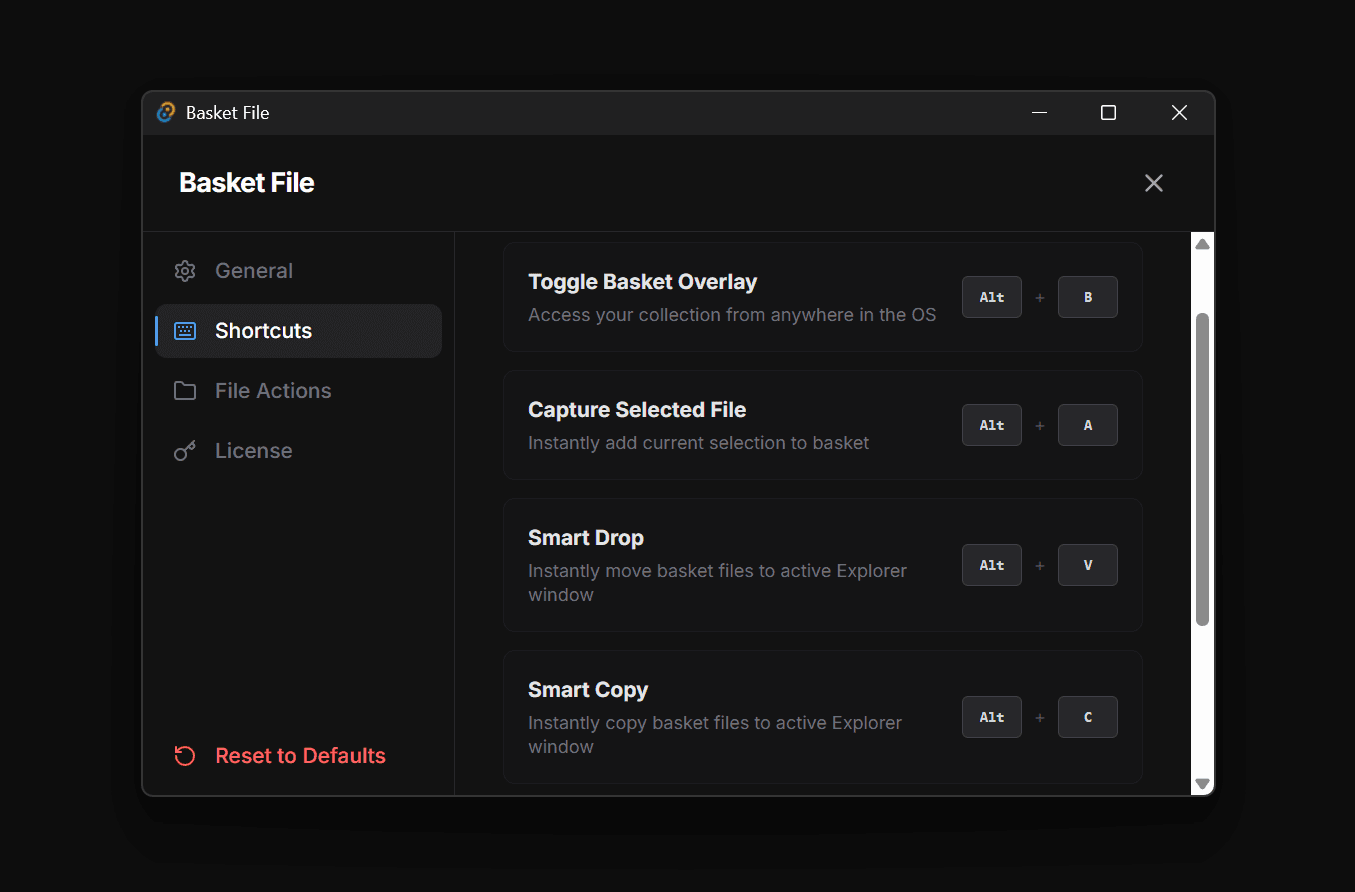Click the scrollbar up arrow
The width and height of the screenshot is (1355, 892).
pos(1203,244)
